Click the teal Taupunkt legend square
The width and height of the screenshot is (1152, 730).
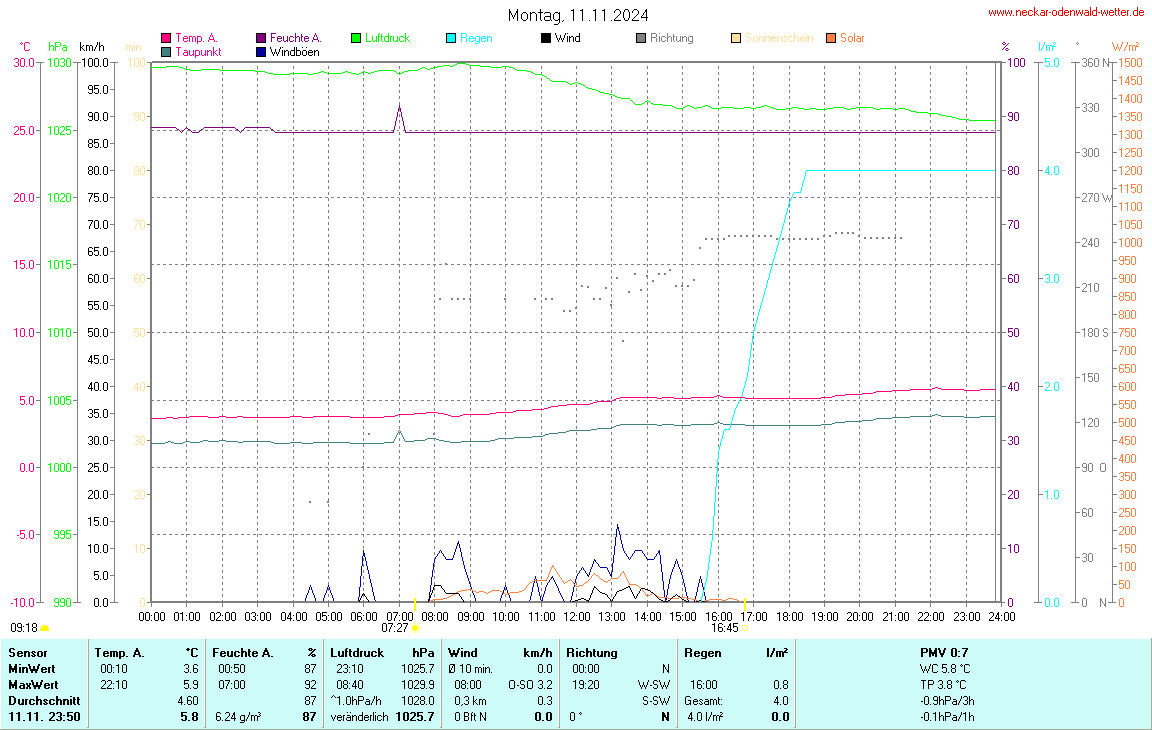point(166,51)
